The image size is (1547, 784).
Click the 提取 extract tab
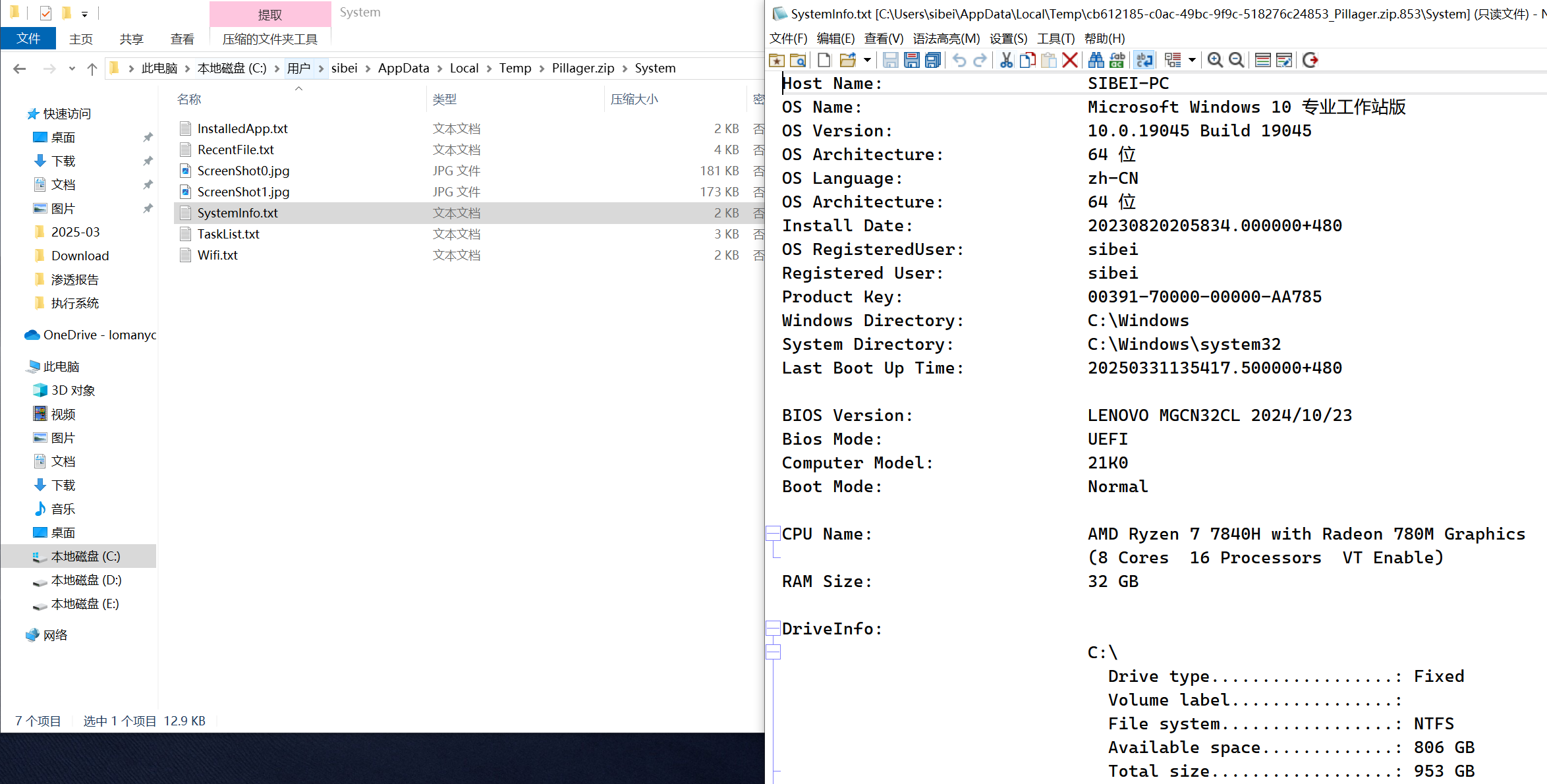(270, 14)
